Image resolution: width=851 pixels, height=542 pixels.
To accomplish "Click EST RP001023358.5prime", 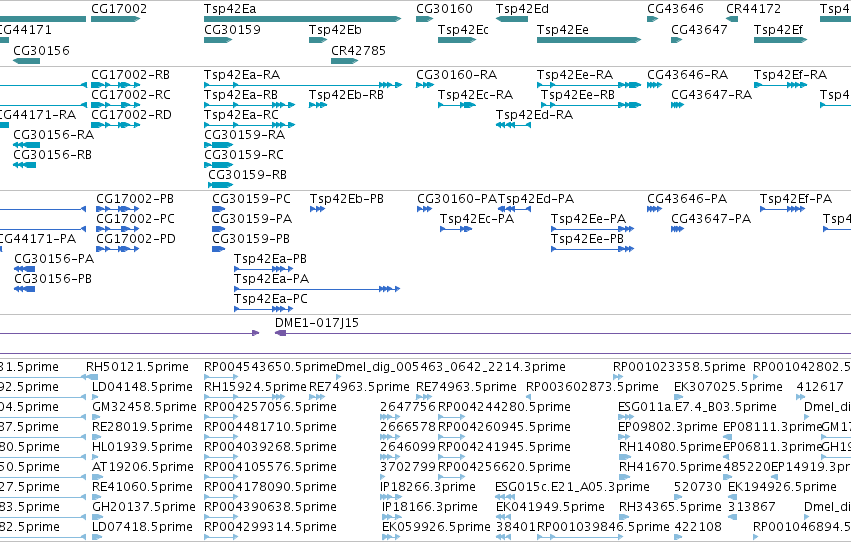I will (x=679, y=367).
